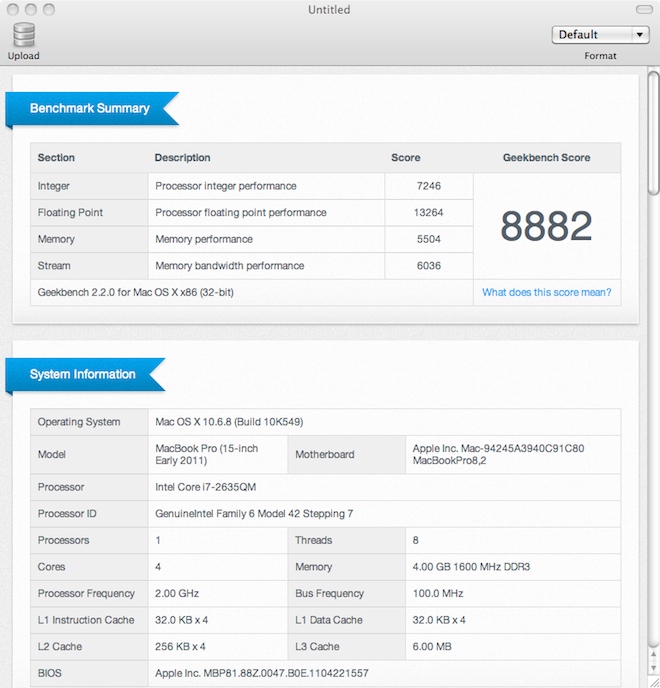Click the Memory bandwidth performance description
This screenshot has width=660, height=688.
tap(229, 266)
